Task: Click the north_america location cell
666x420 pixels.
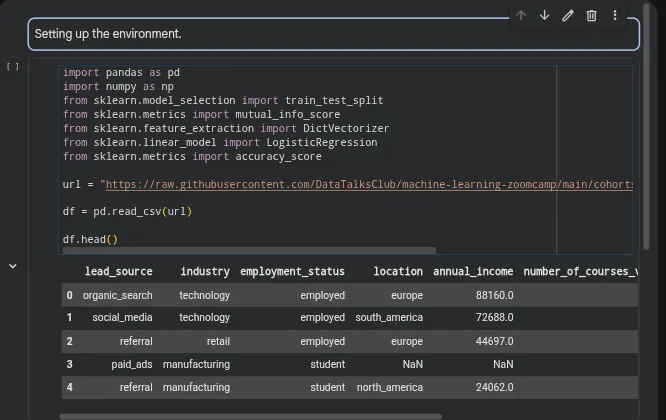Action: tap(390, 387)
